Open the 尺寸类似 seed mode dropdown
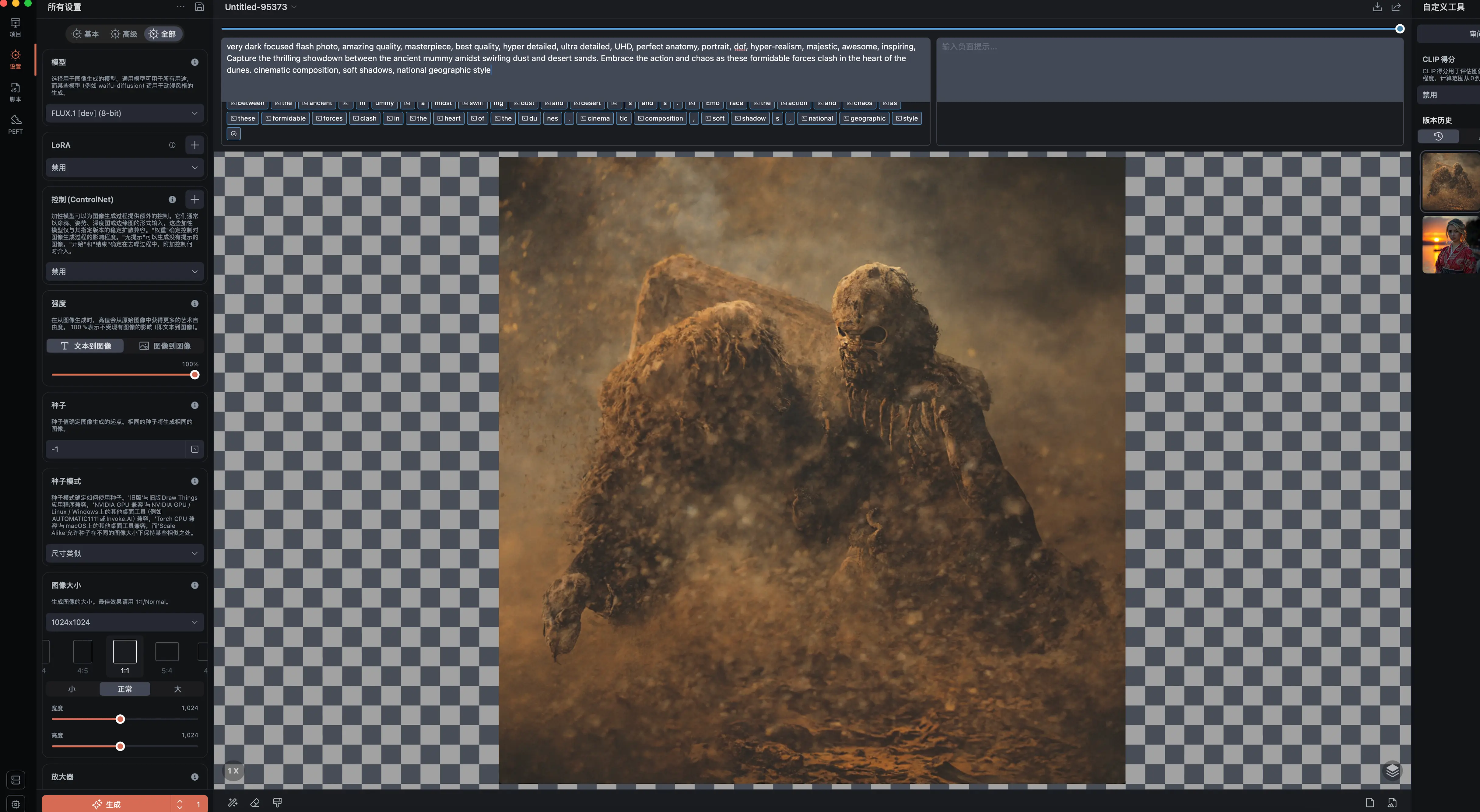1480x812 pixels. click(125, 553)
